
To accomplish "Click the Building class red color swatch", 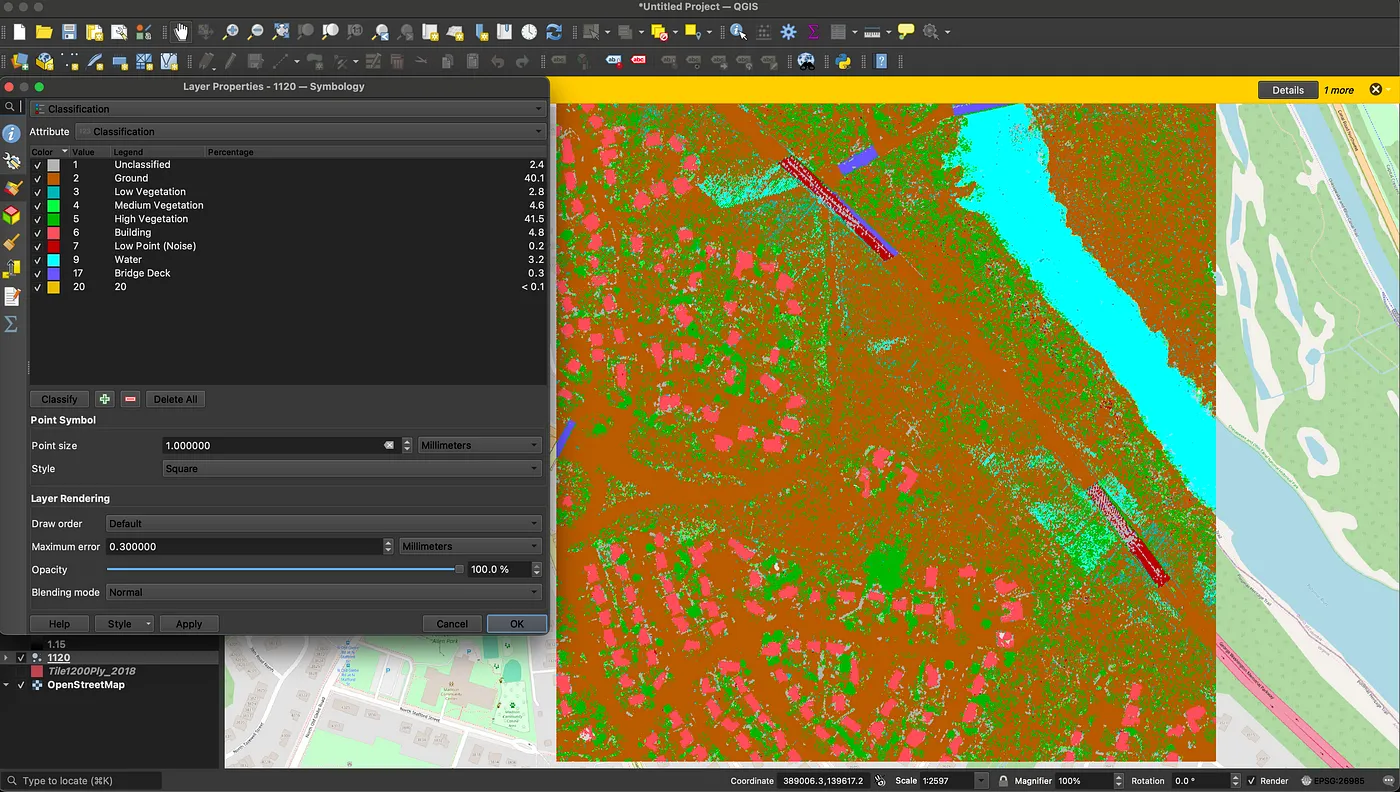I will [54, 233].
